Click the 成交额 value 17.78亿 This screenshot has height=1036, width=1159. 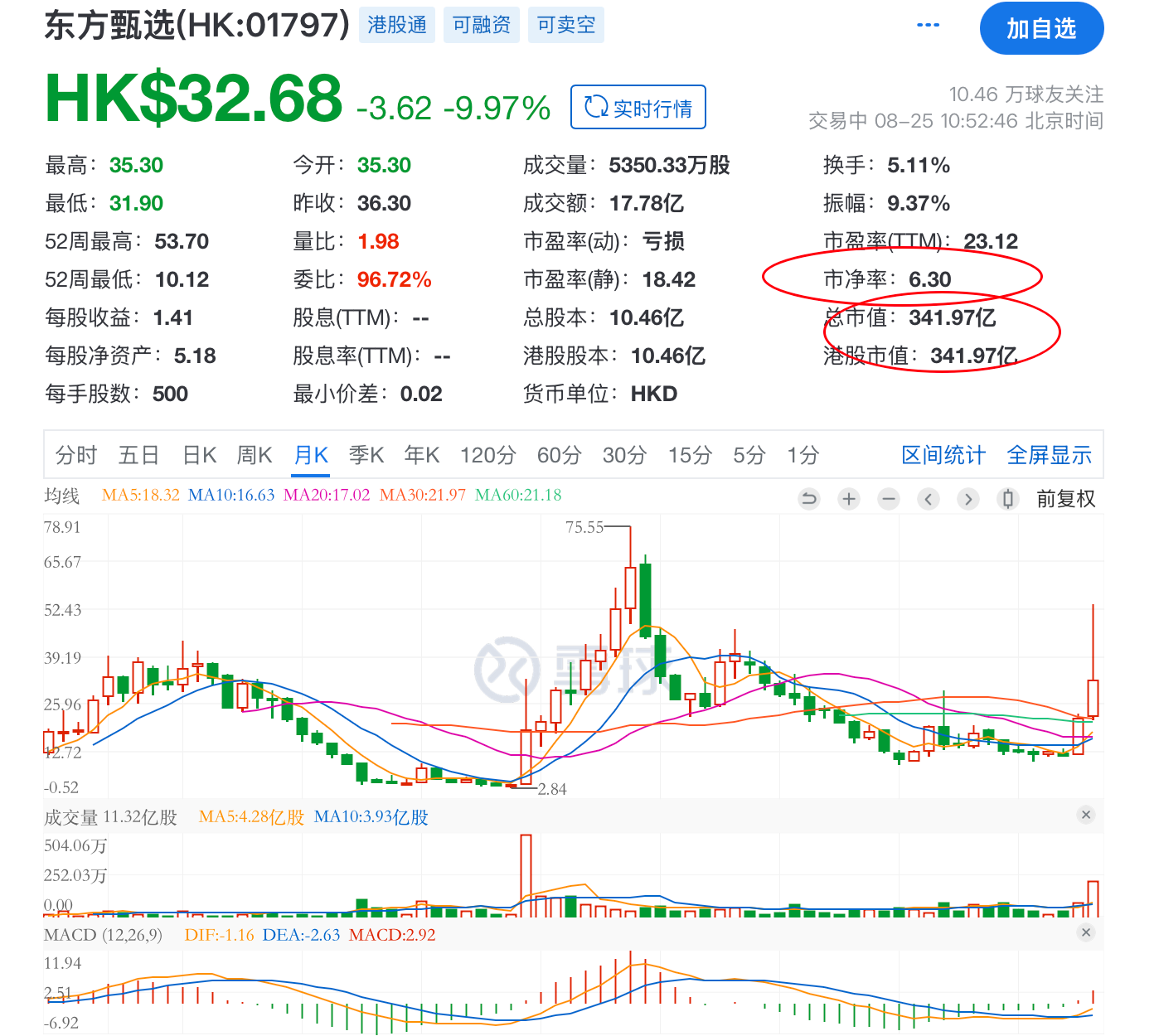click(647, 203)
